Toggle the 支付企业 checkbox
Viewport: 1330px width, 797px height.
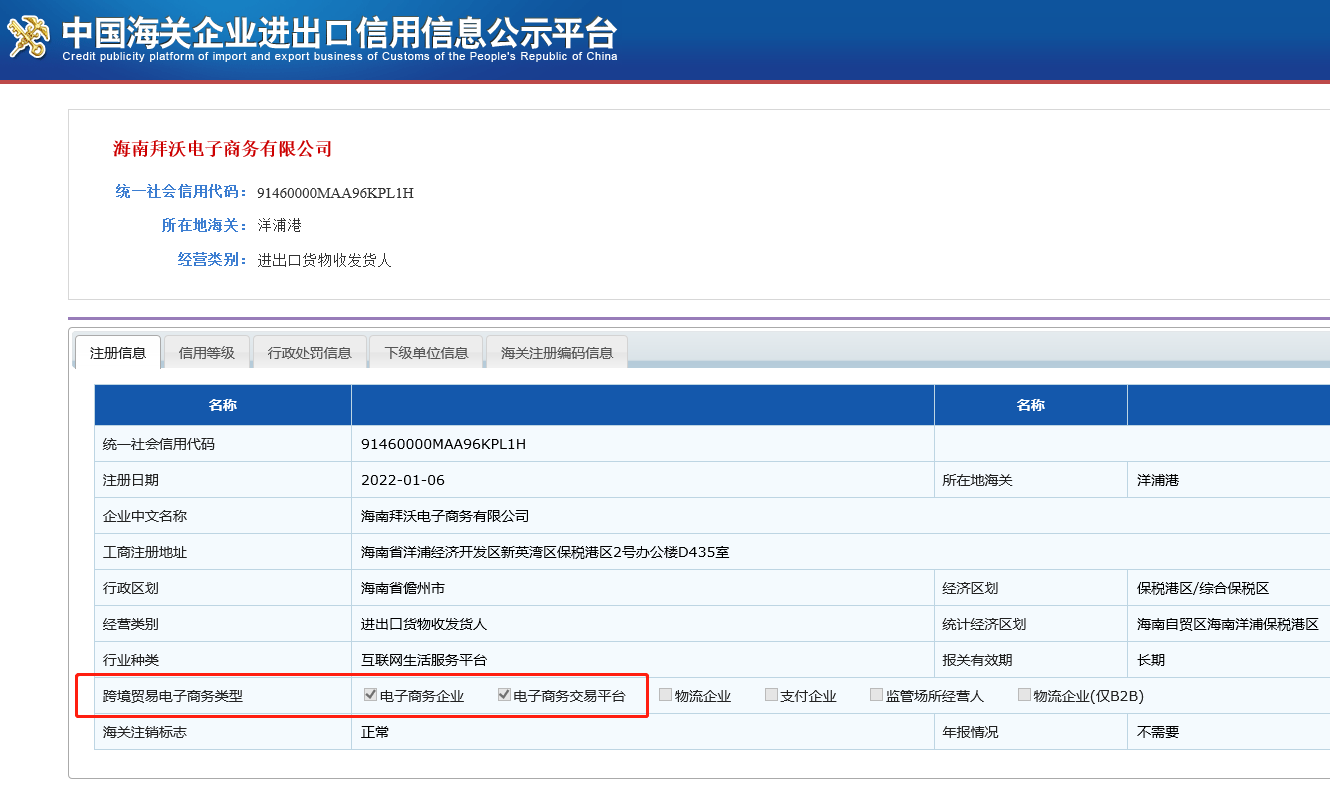[771, 695]
